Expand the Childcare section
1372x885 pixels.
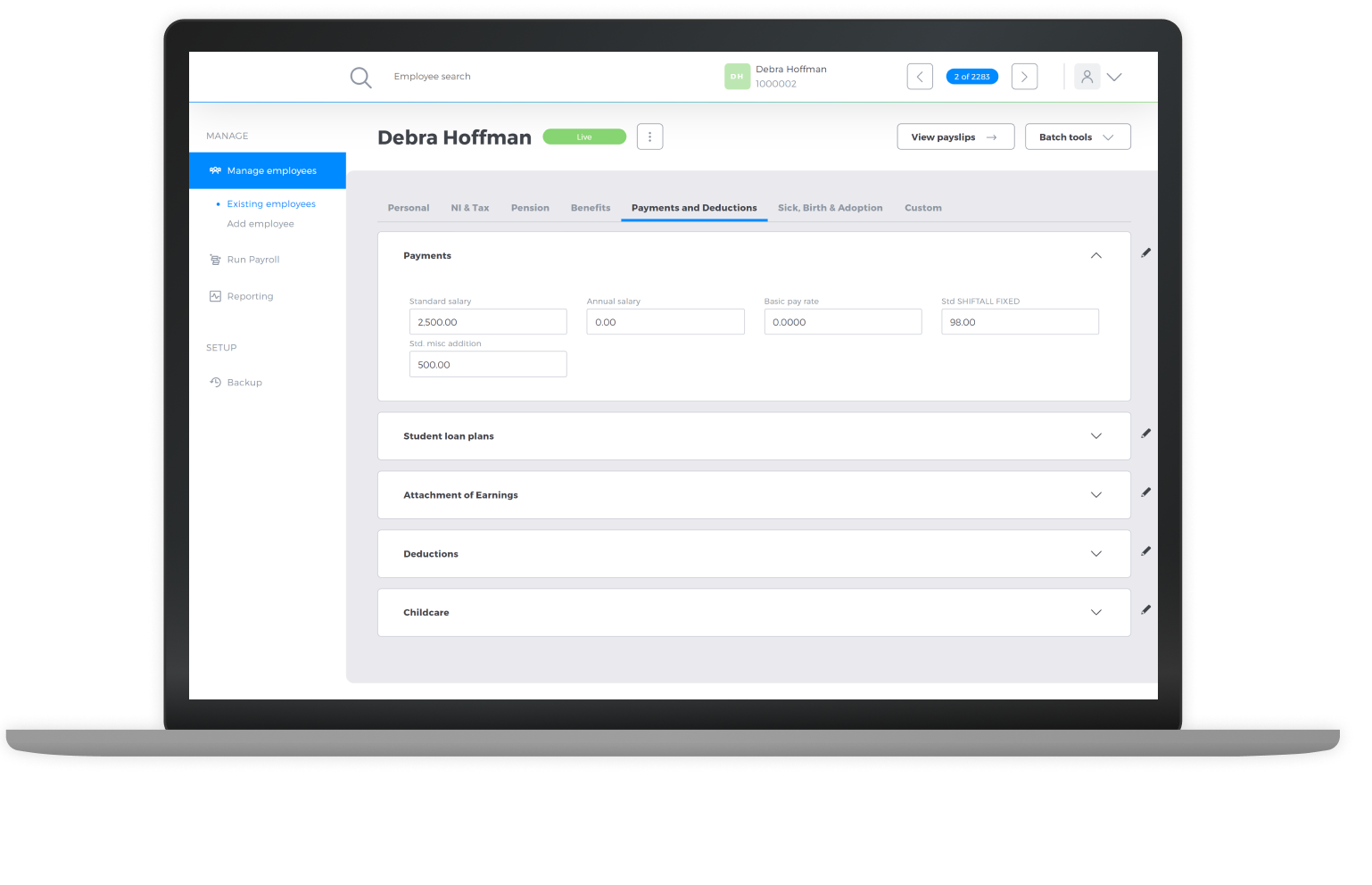click(1095, 612)
